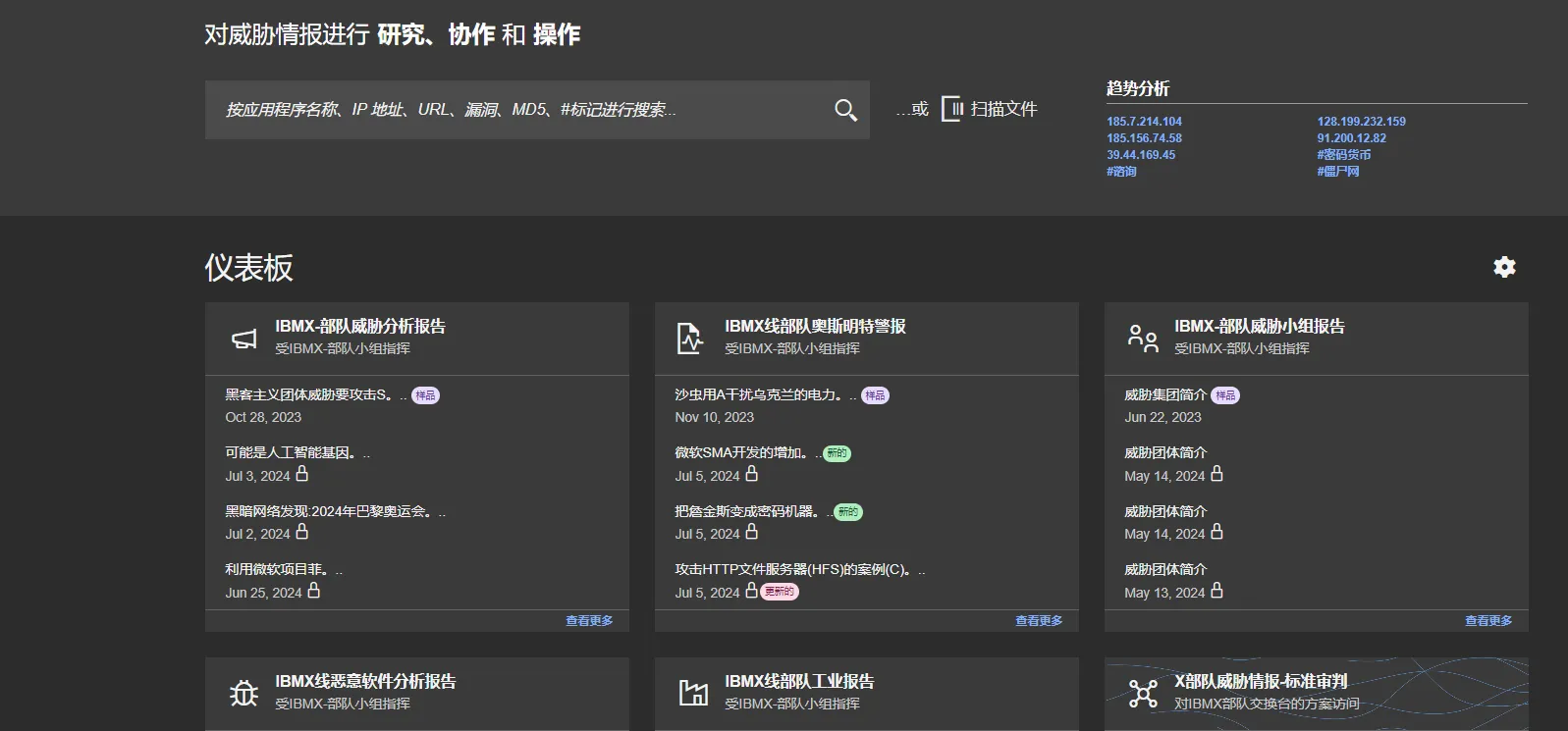1568x731 pixels.
Task: Open trending tag #僵尸网
Action: point(1337,172)
